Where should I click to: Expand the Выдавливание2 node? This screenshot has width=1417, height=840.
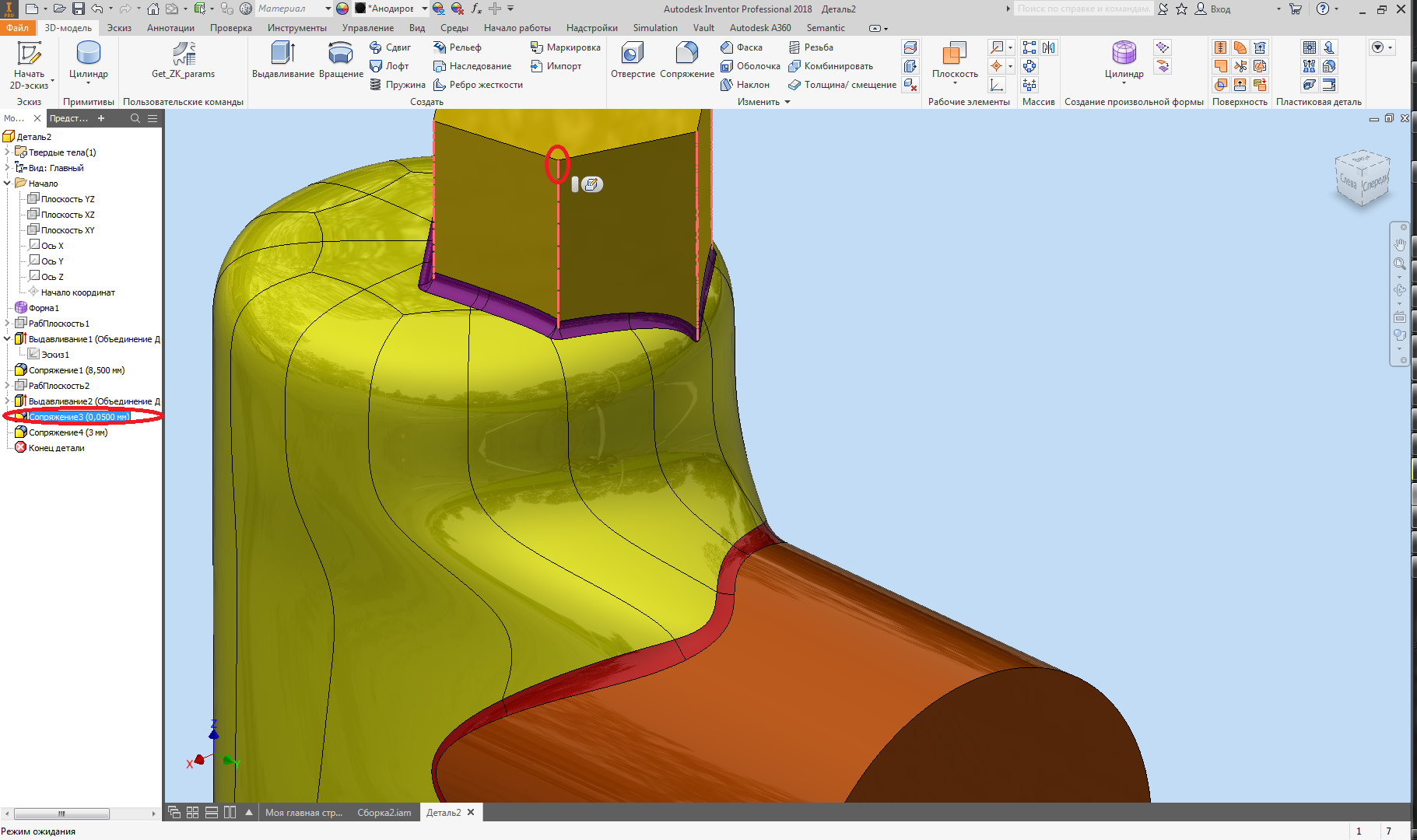click(7, 401)
